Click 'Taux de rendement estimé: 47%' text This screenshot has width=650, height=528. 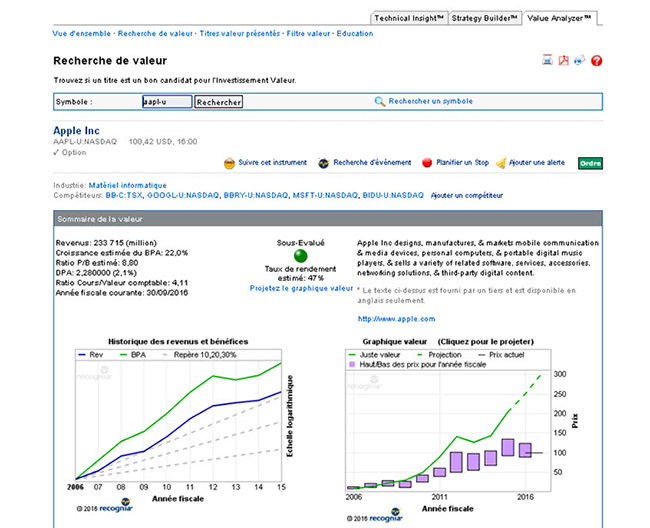(x=301, y=273)
